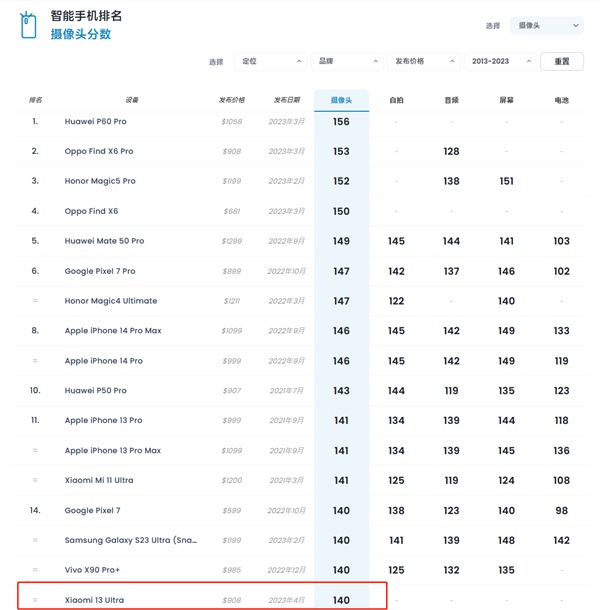The width and height of the screenshot is (600, 610).
Task: Click the 摄像头分数 subtitle
Action: [x=81, y=34]
